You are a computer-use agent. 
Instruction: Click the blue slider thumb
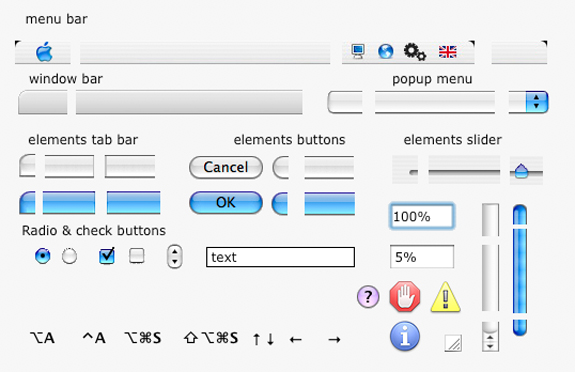coord(521,171)
